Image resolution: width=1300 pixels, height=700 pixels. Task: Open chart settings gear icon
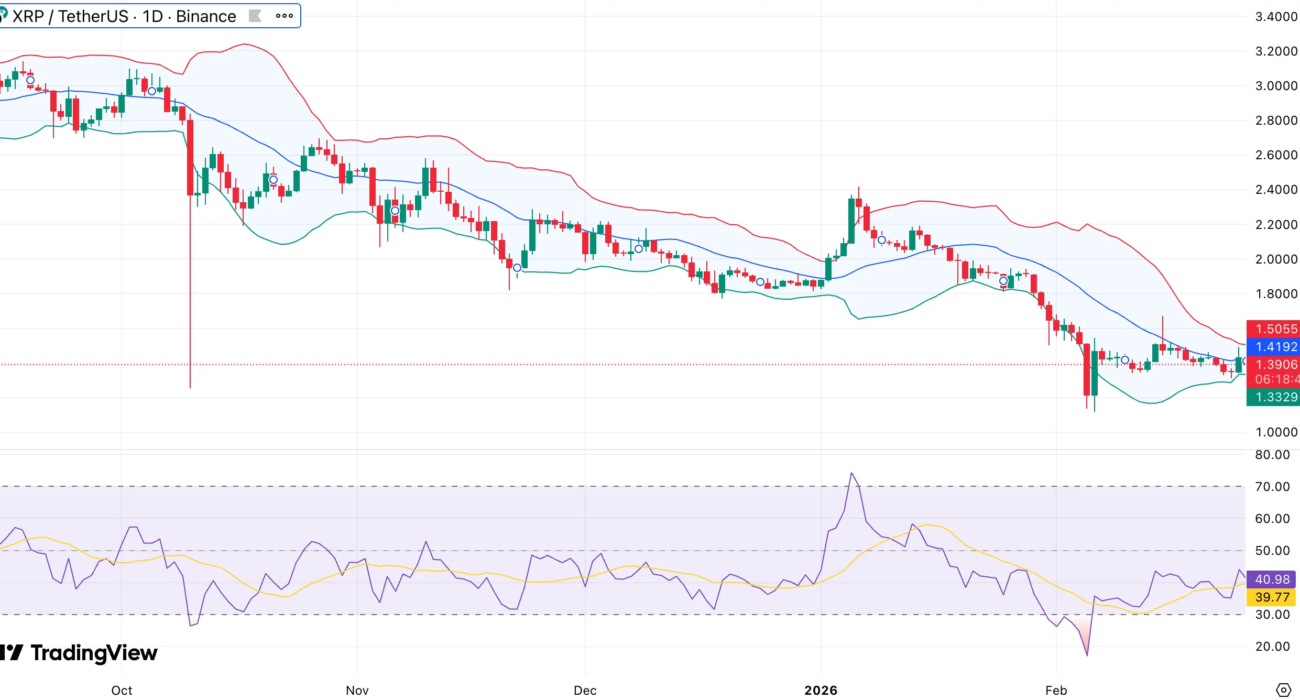pyautogui.click(x=1284, y=689)
